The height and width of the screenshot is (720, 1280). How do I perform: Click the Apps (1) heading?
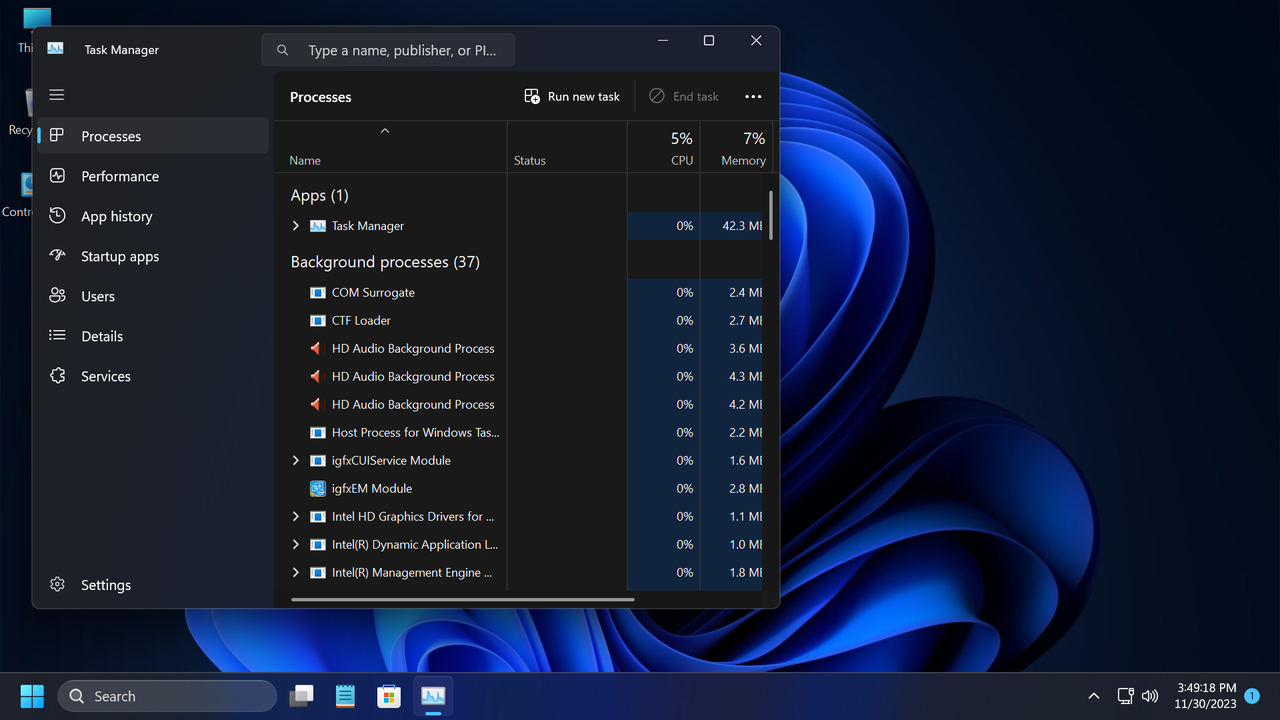(319, 195)
